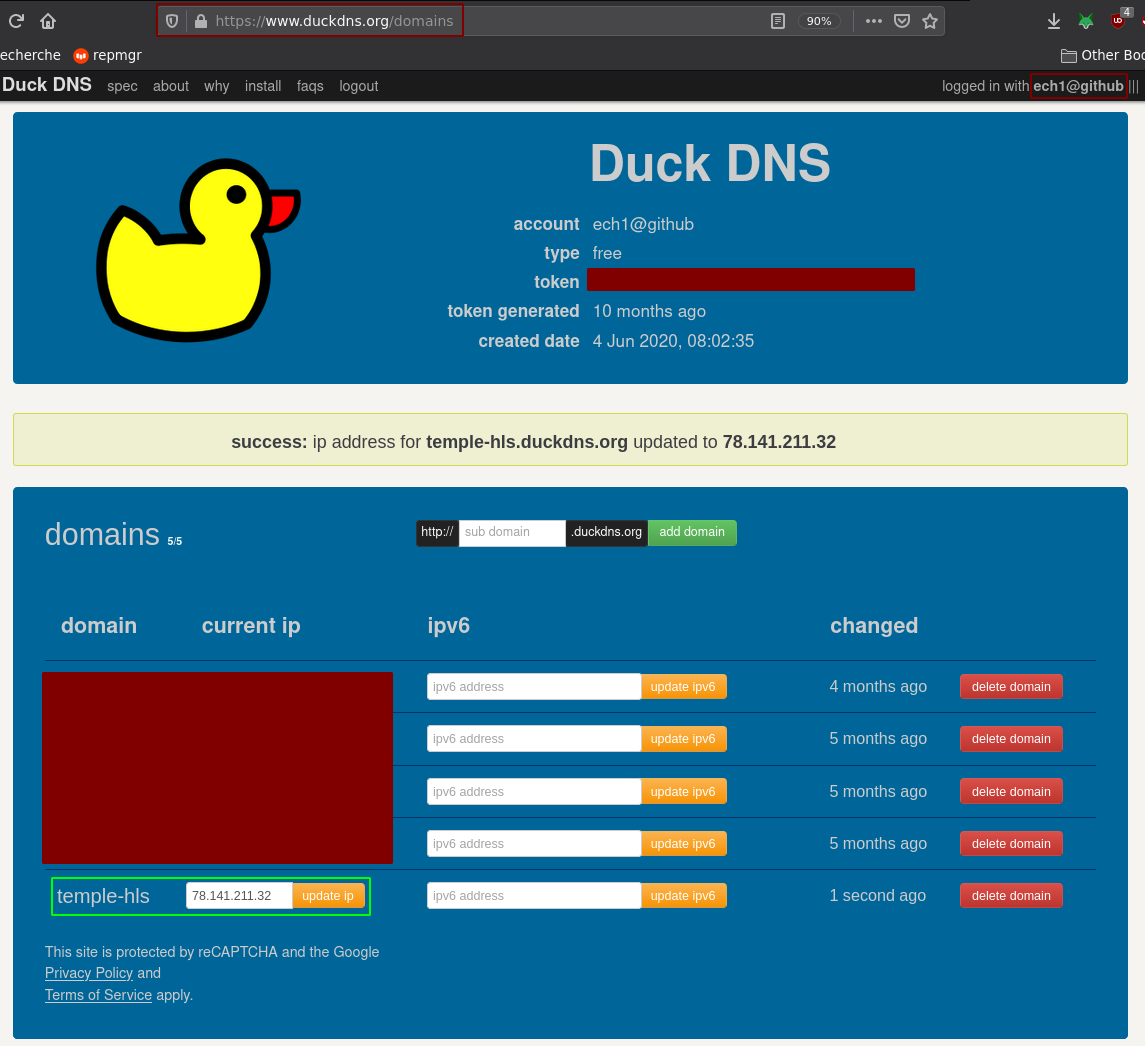Click ipv6 address field in 4 months ago row
1145x1046 pixels.
point(534,687)
